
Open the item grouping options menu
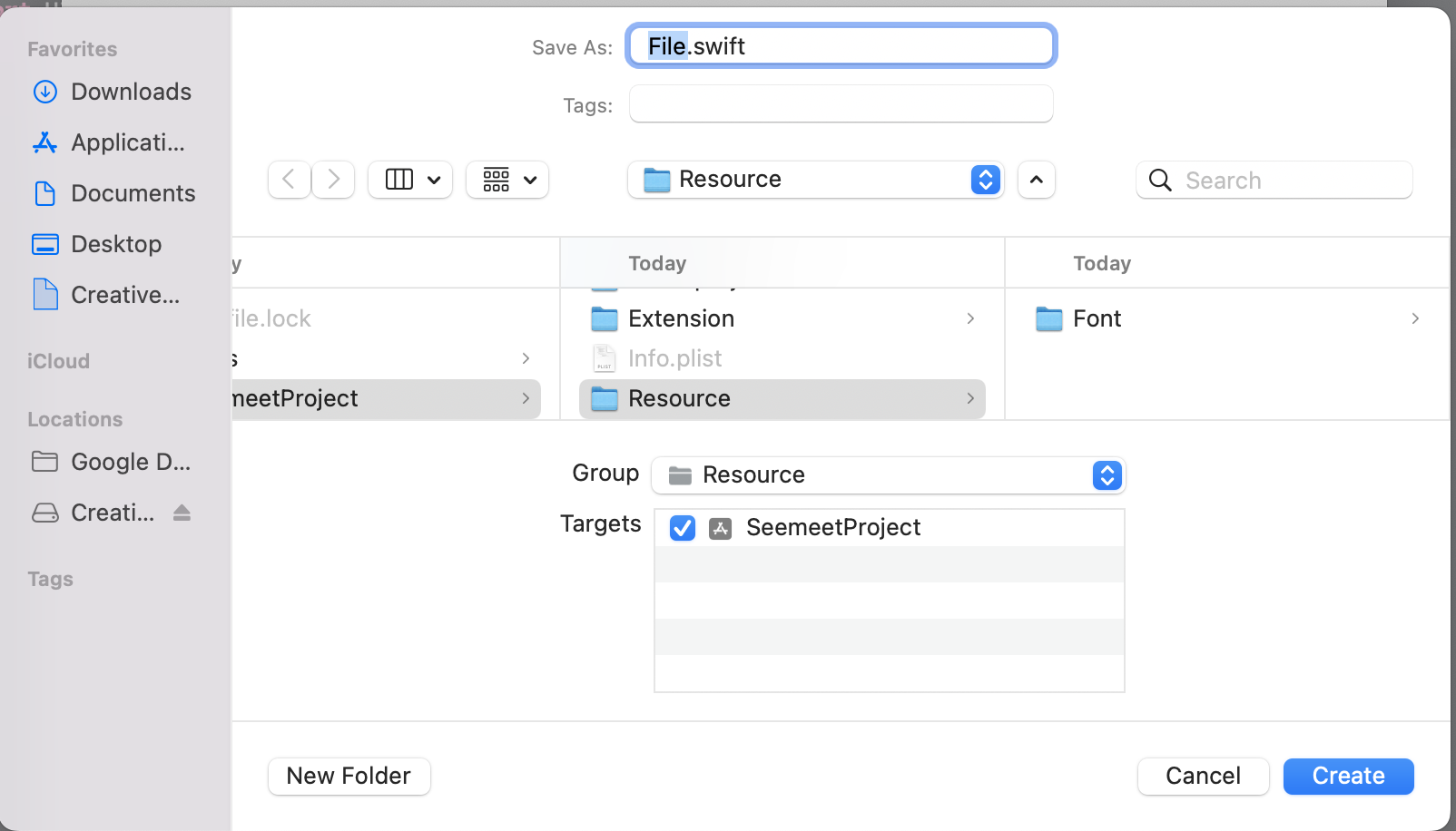click(x=507, y=180)
